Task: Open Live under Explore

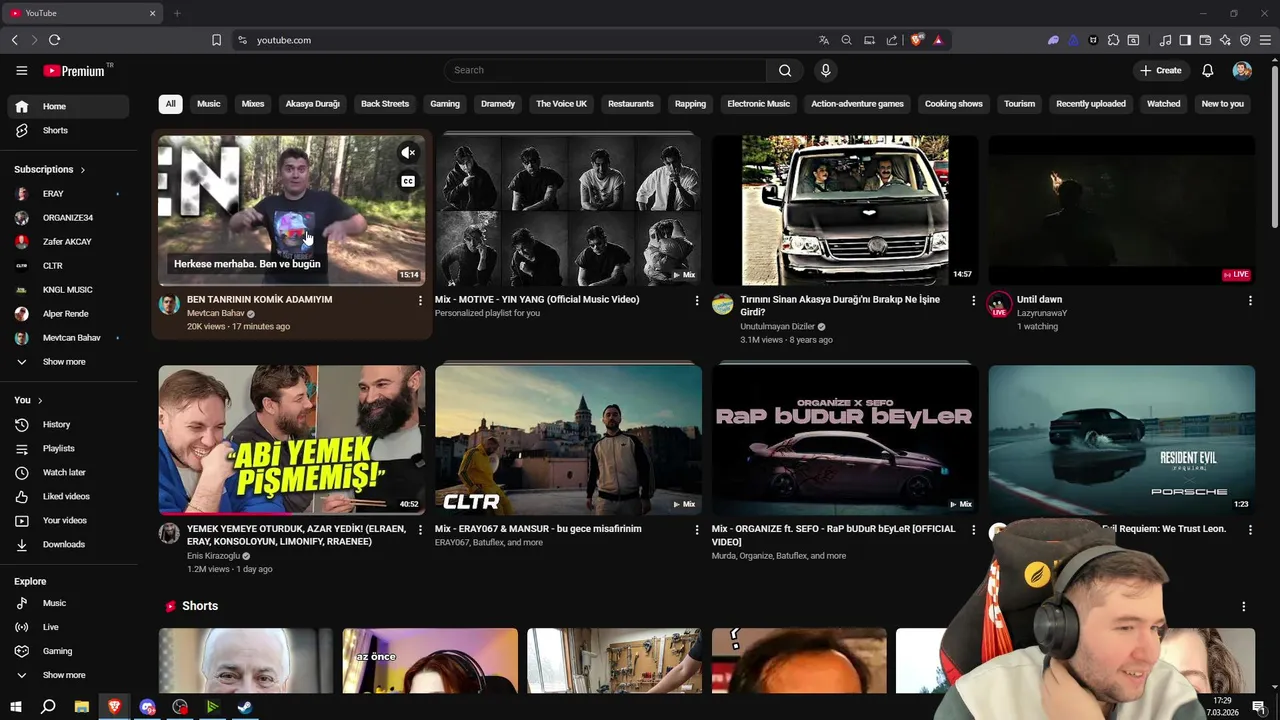Action: click(x=68, y=627)
